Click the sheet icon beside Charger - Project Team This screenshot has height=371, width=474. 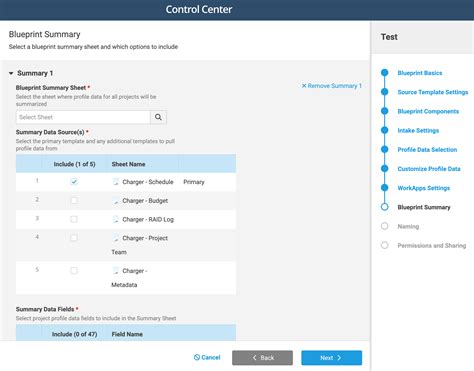[116, 238]
